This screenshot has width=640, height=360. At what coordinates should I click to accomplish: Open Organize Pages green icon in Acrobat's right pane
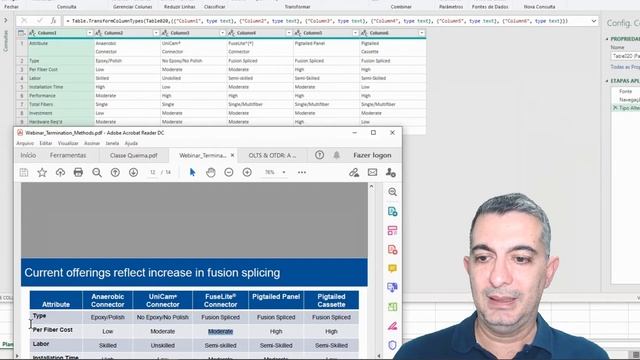pos(392,307)
